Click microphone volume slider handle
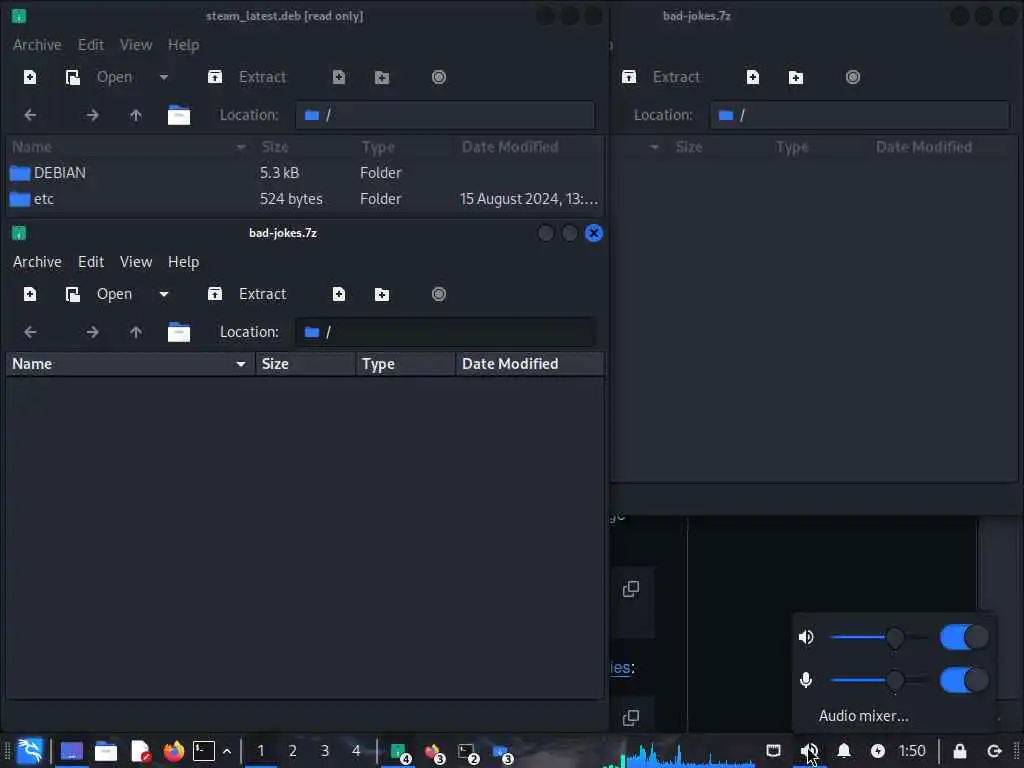 895,680
